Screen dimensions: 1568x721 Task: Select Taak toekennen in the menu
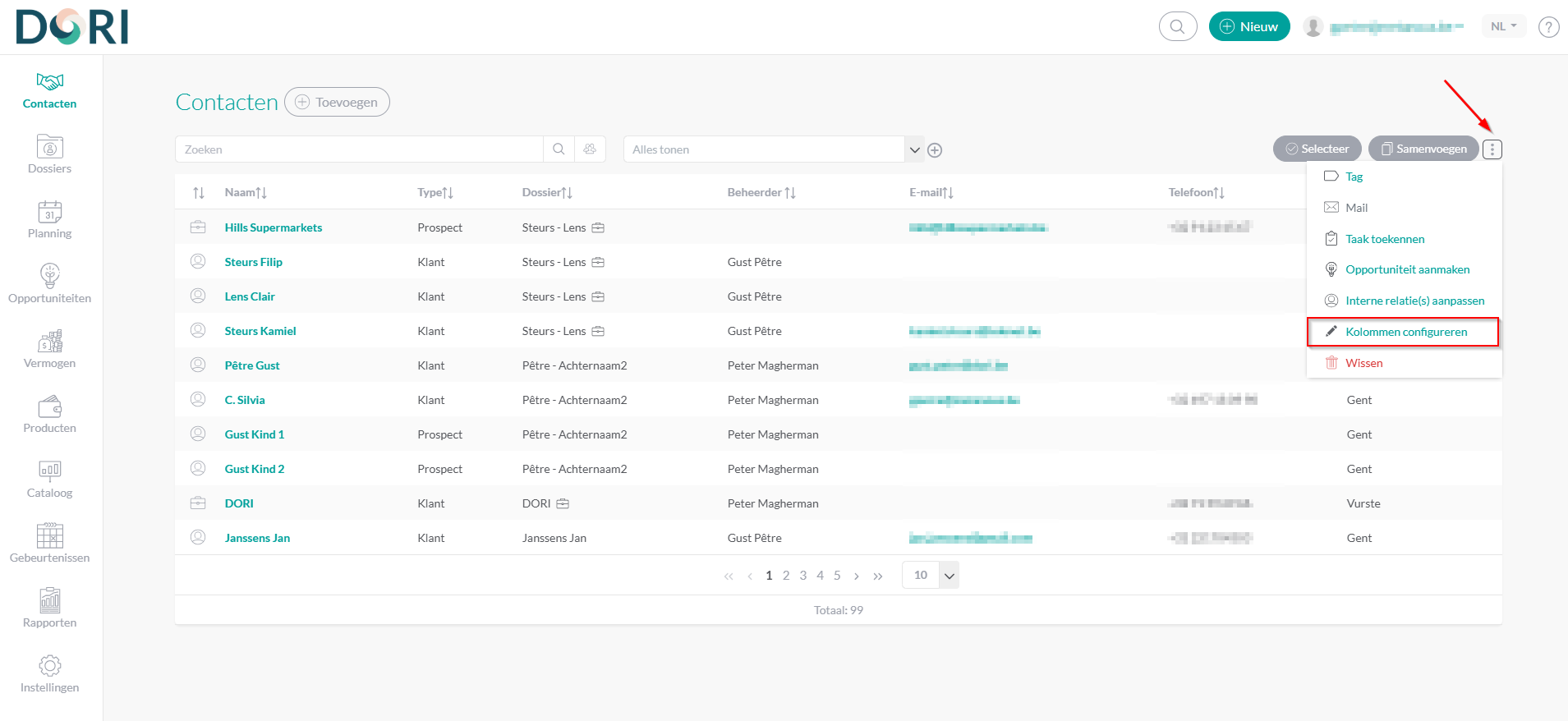pos(1384,239)
